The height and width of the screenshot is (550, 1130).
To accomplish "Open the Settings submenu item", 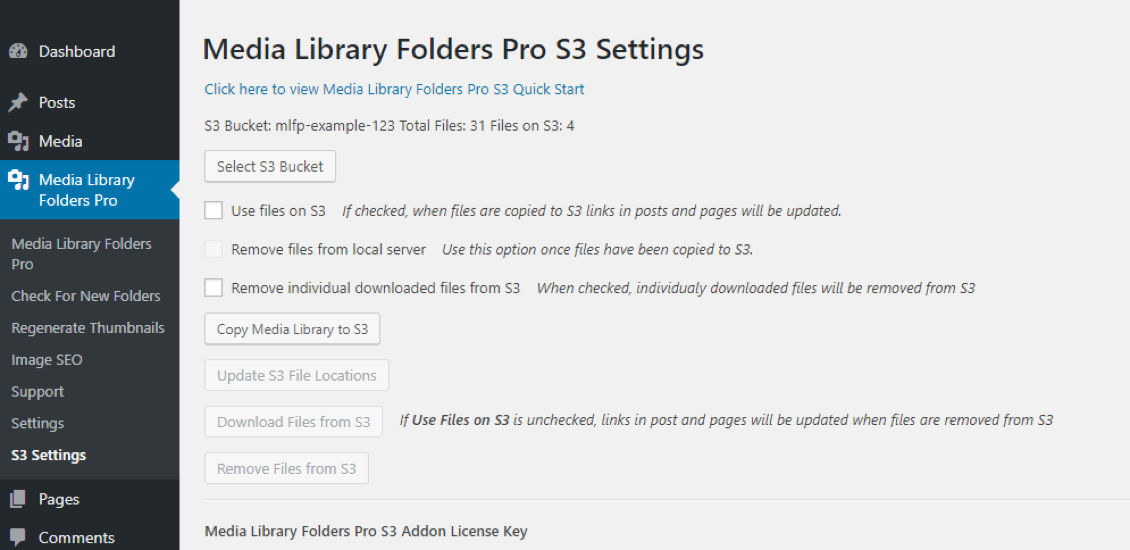I will click(x=37, y=423).
